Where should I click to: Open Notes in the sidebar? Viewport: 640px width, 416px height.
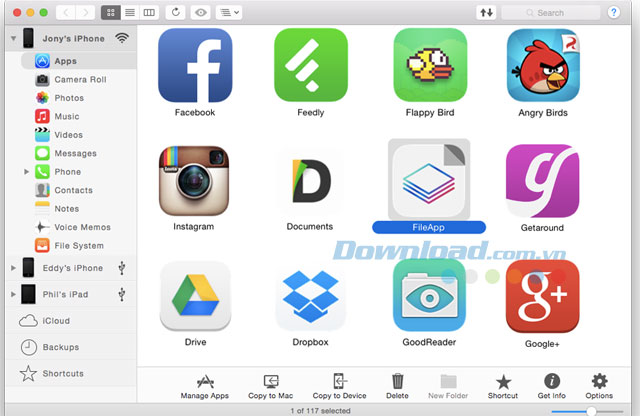tap(78, 209)
